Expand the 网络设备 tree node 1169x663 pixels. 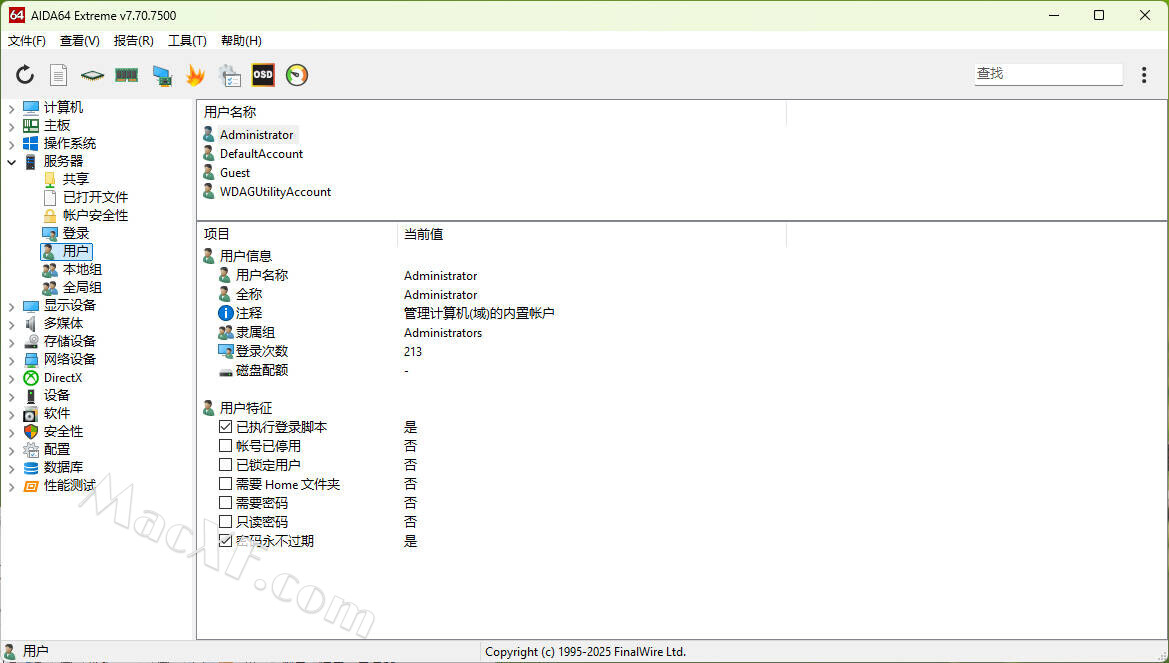(11, 360)
